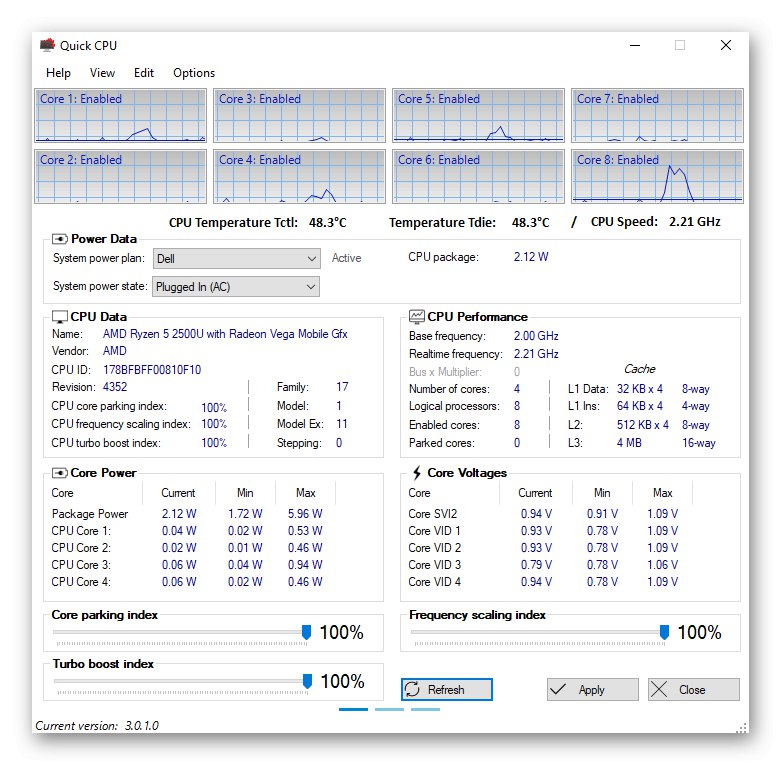The height and width of the screenshot is (765, 781).
Task: Toggle the Core 7 Enabled graph
Action: [x=657, y=116]
